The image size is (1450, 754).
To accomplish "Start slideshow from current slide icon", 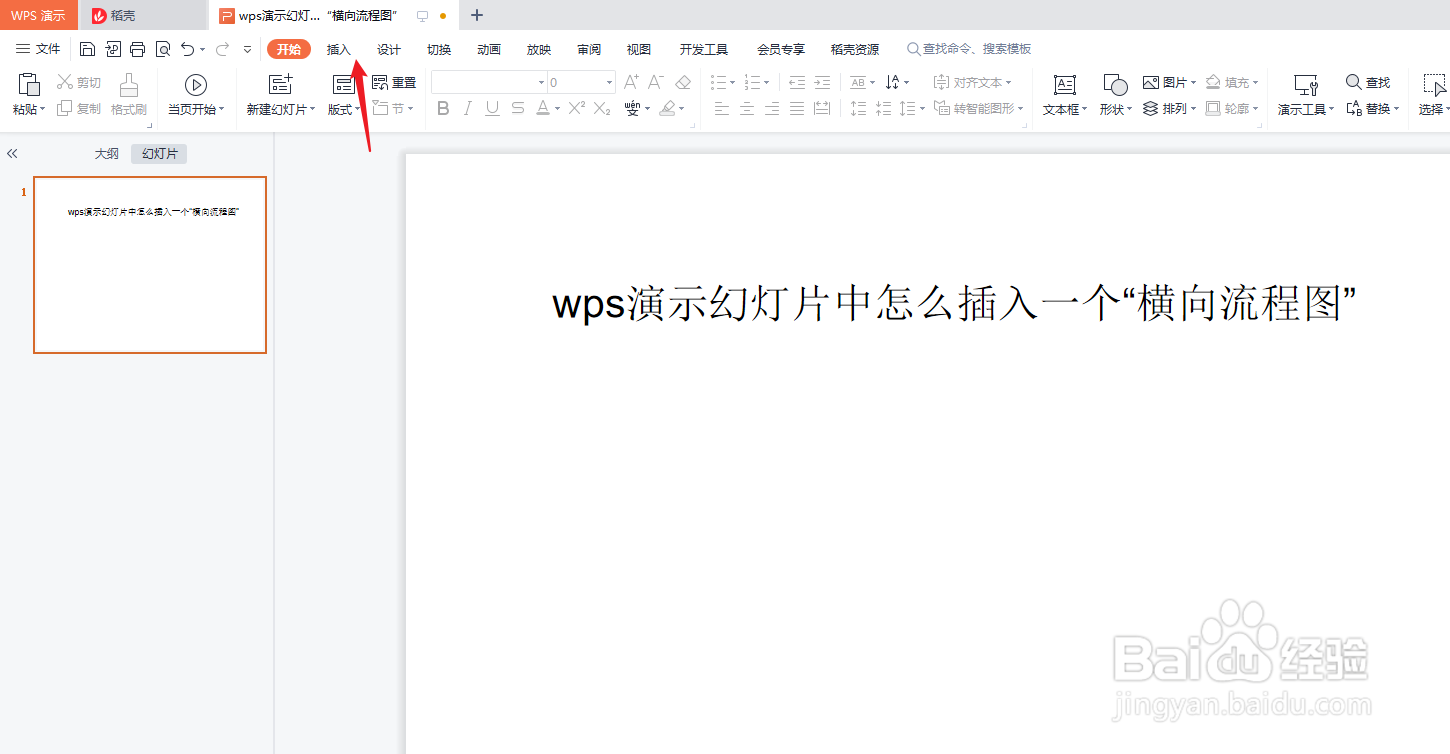I will pos(196,85).
